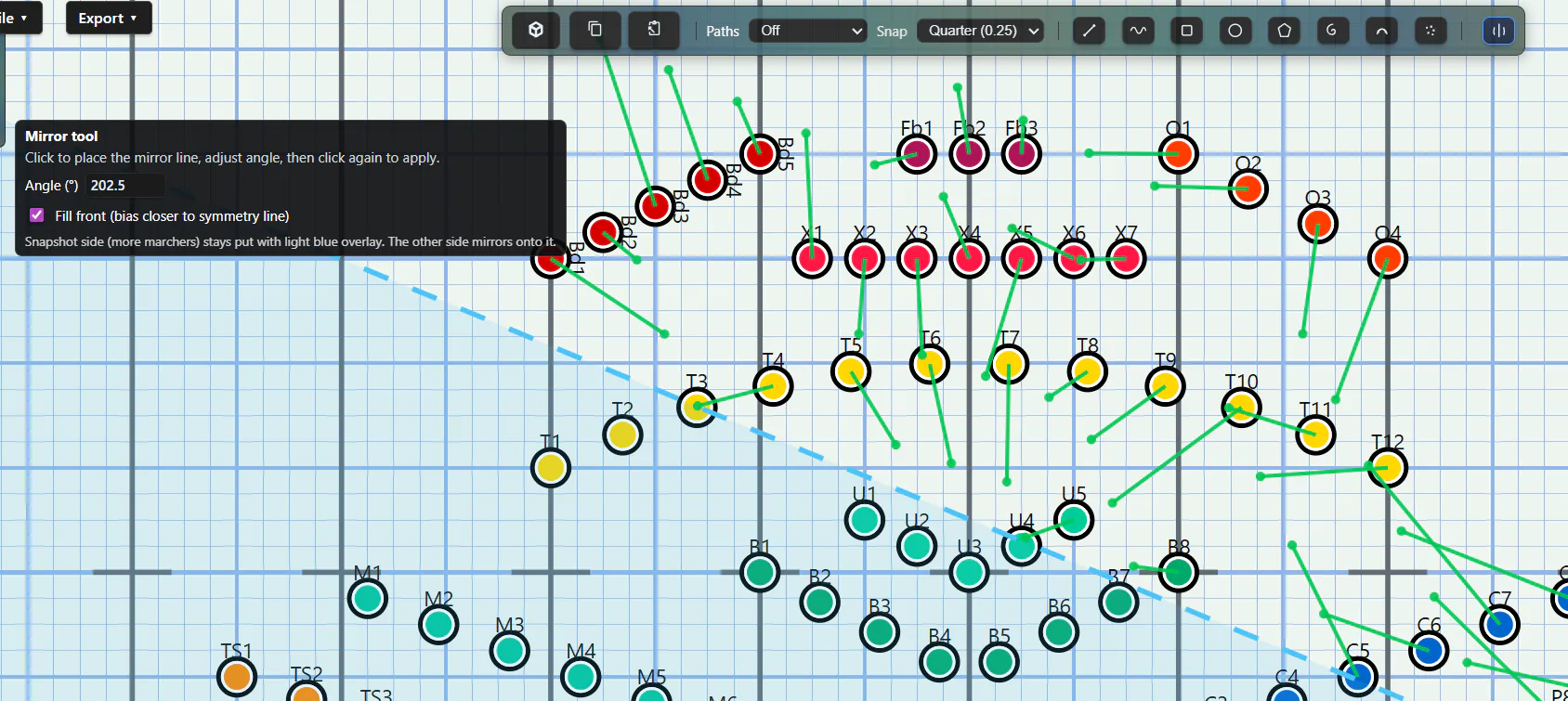
Task: Select the orange TS1 marcher dot
Action: coord(237,677)
